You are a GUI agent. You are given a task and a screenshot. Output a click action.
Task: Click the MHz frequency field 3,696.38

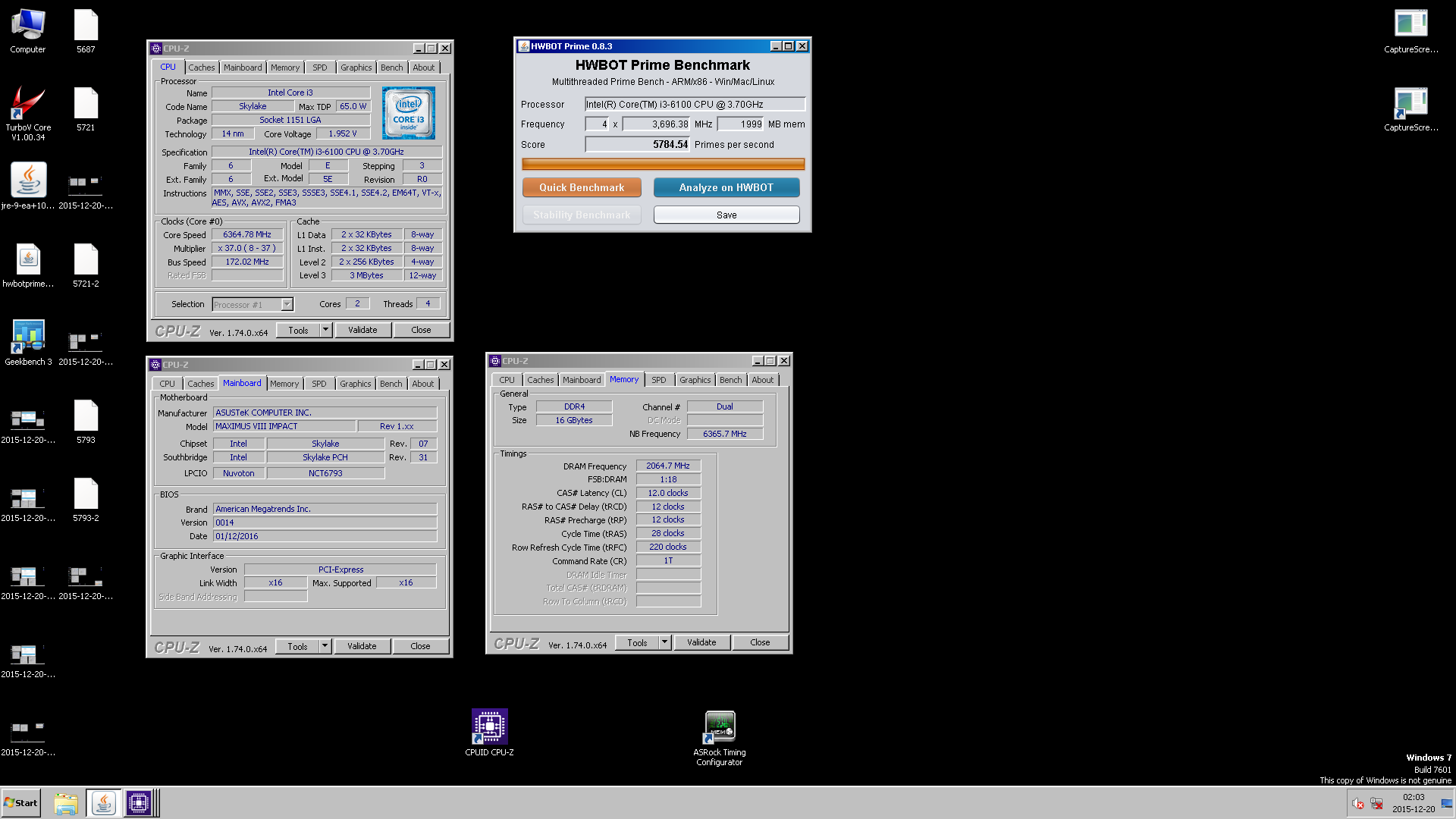(656, 124)
